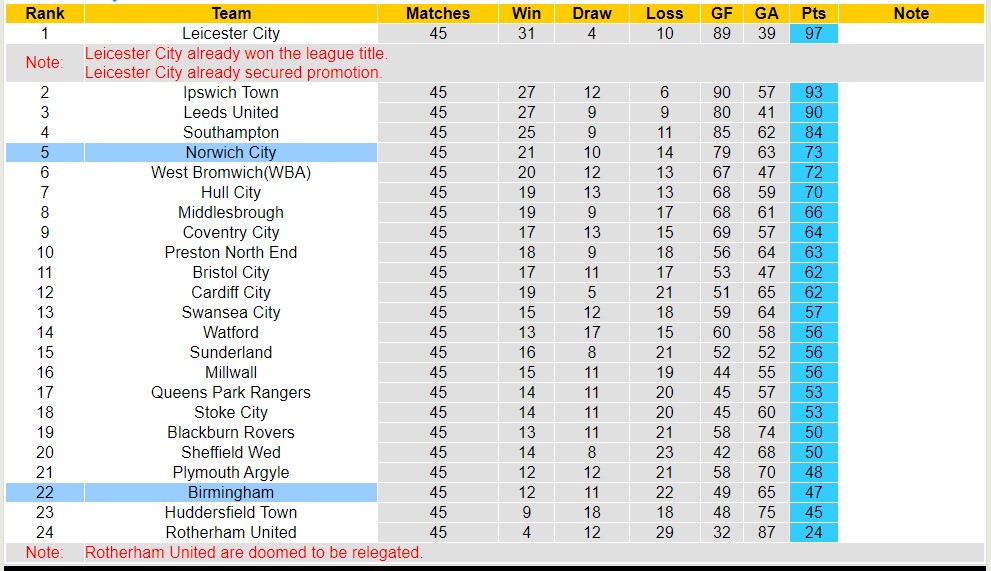Click Leicester City's 97 points cell
This screenshot has width=991, height=571.
tap(813, 33)
